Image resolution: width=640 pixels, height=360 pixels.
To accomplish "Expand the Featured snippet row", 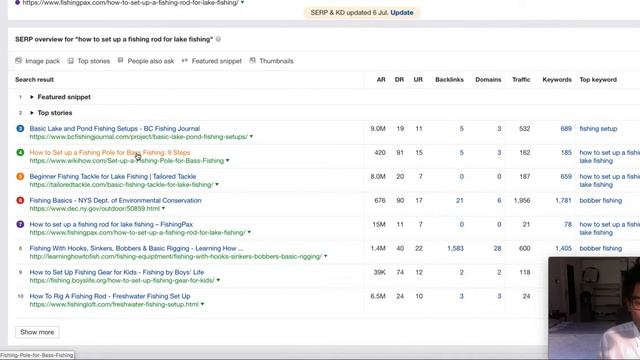I will [x=32, y=97].
